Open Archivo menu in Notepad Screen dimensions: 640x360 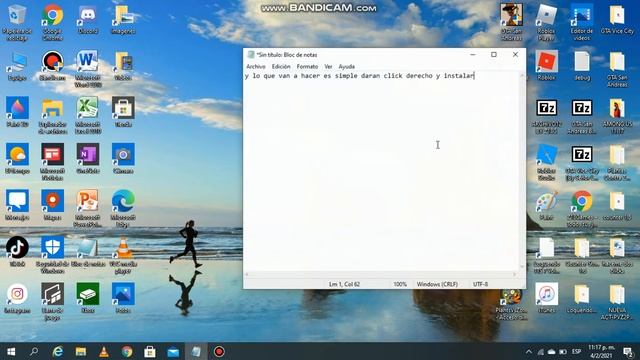point(256,66)
